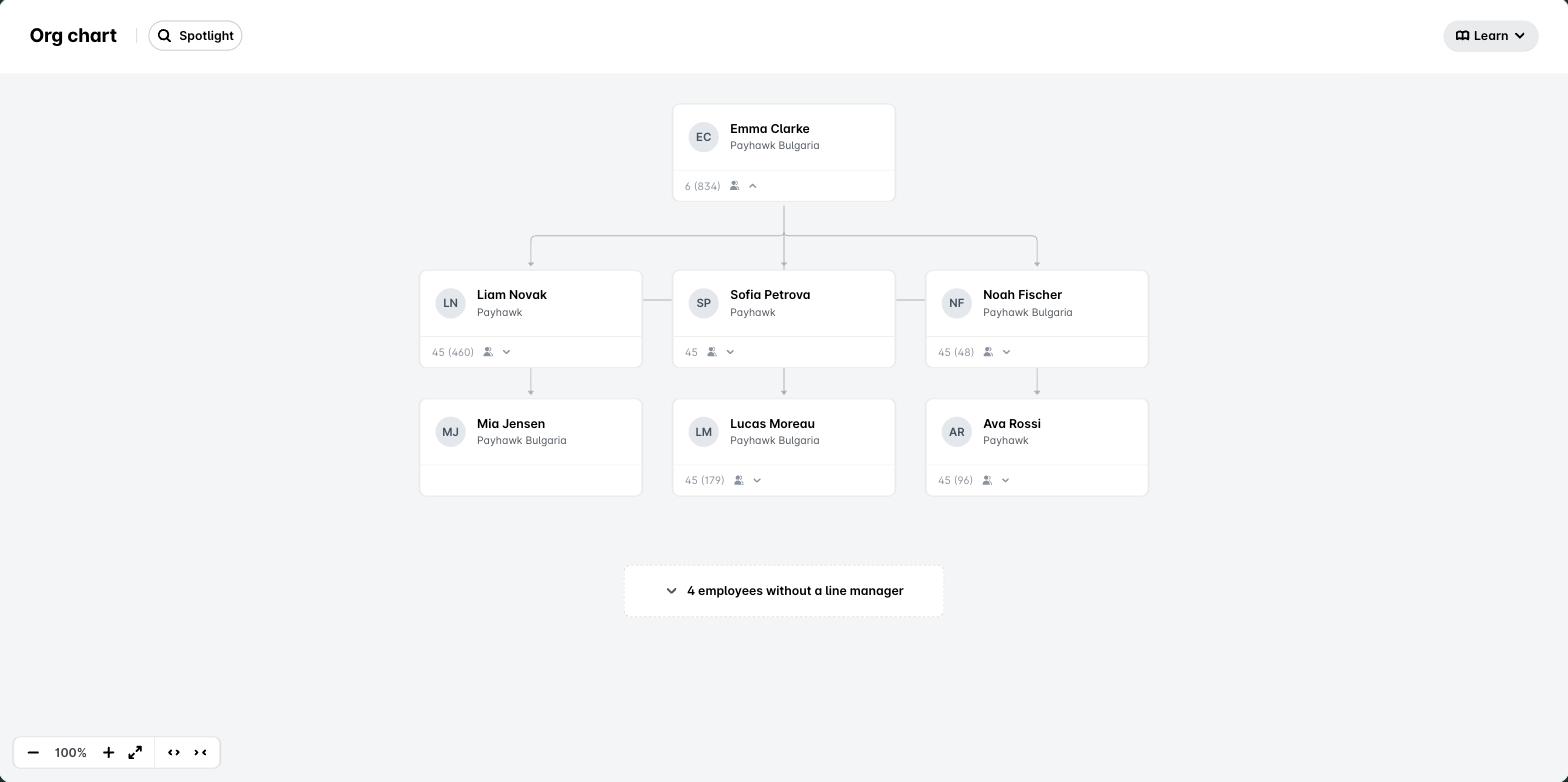Screen dimensions: 1568x782
Task: Select the Sofia Petrova name
Action: click(770, 295)
